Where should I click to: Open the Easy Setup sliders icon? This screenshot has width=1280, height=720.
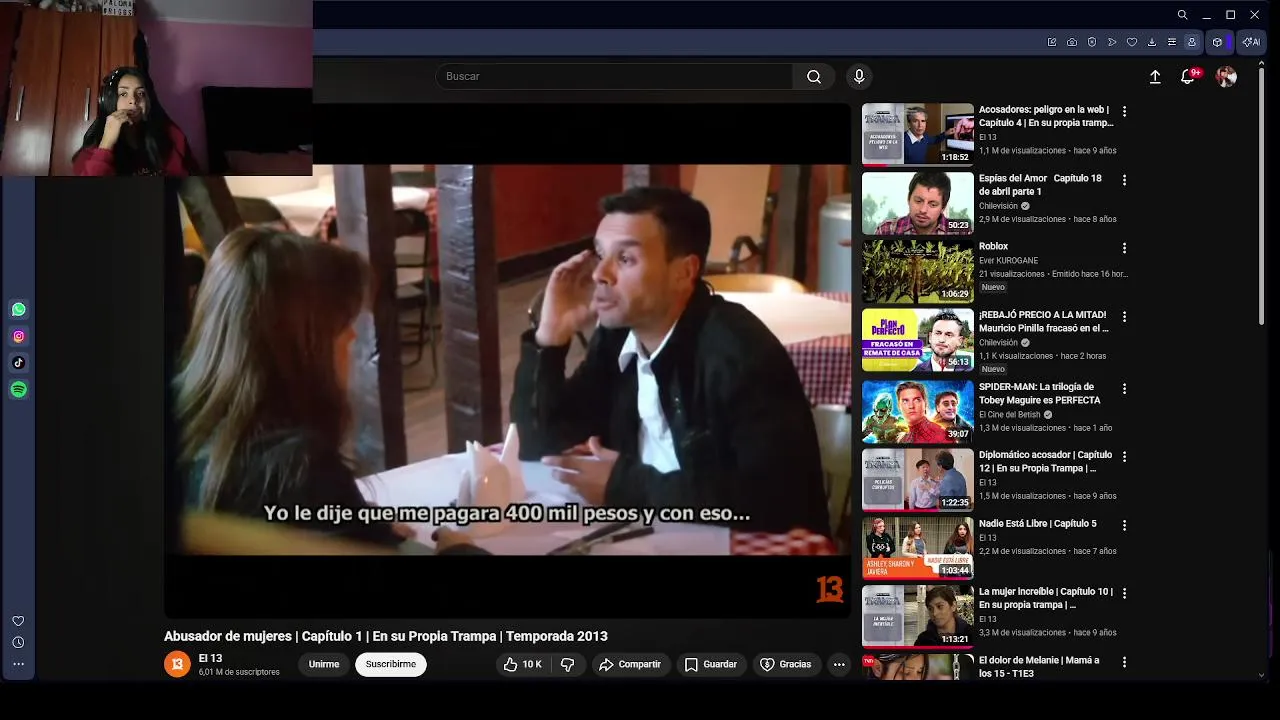point(1172,42)
